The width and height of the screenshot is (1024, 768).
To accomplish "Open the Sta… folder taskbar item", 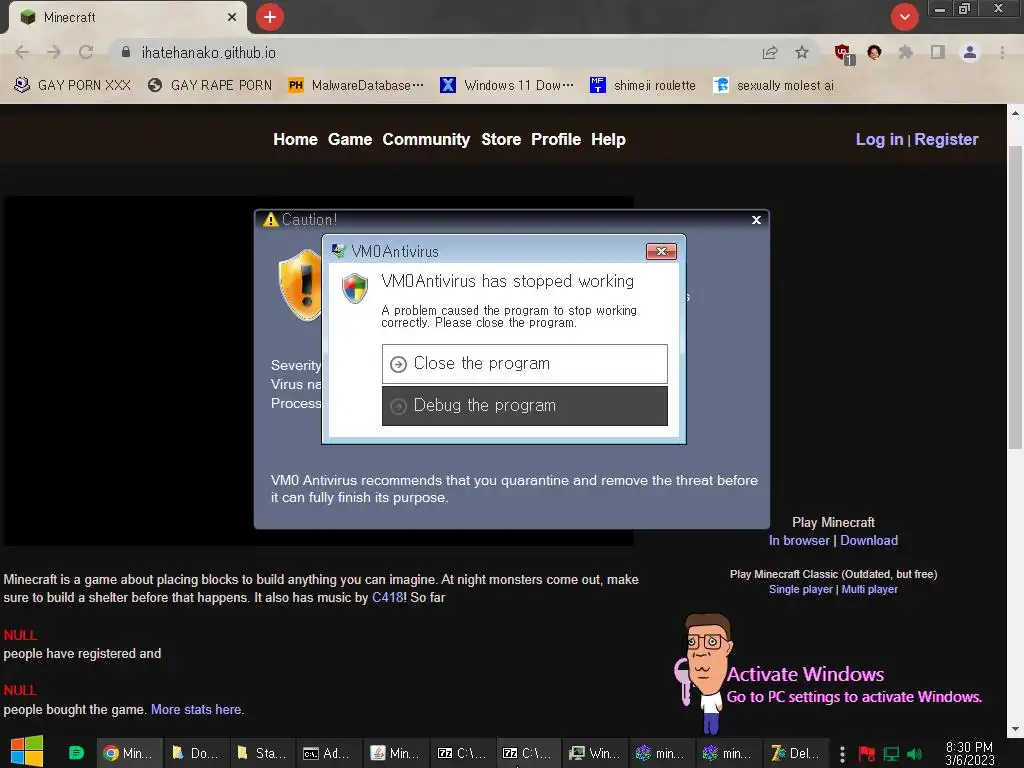I will (263, 753).
